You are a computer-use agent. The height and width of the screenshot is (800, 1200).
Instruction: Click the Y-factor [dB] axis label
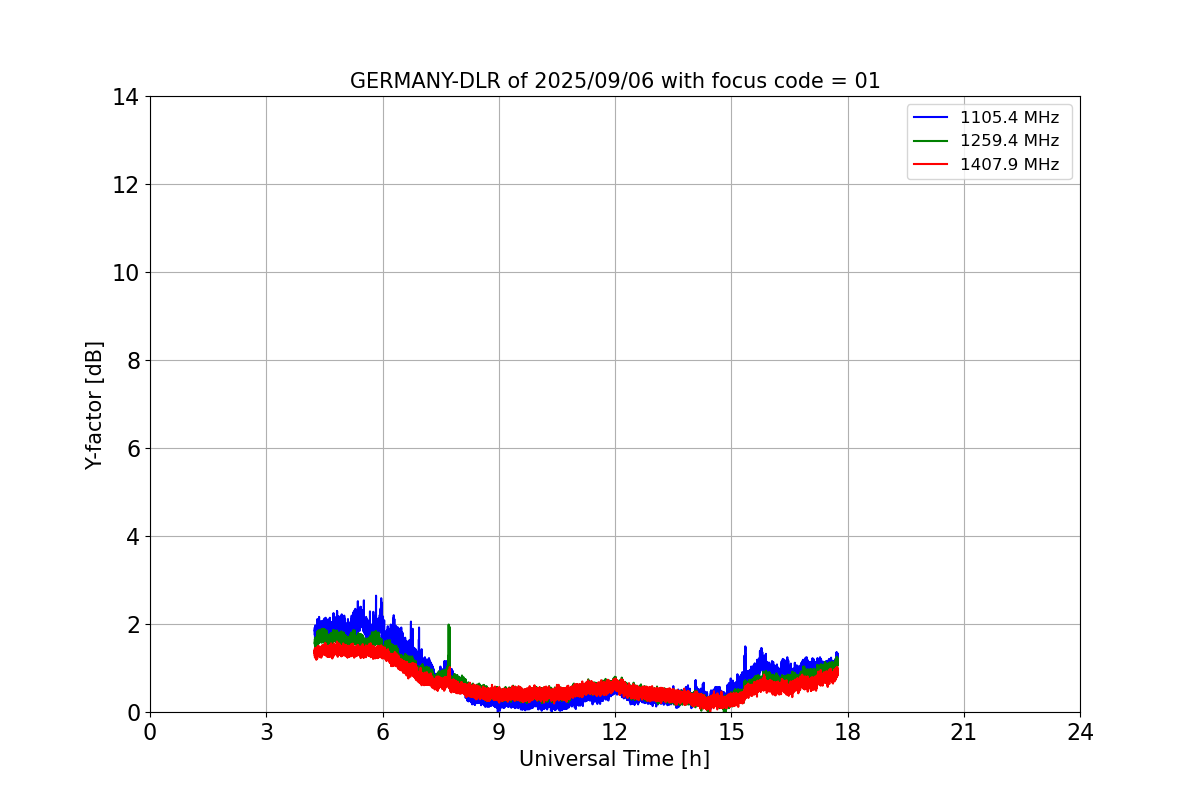pos(94,405)
